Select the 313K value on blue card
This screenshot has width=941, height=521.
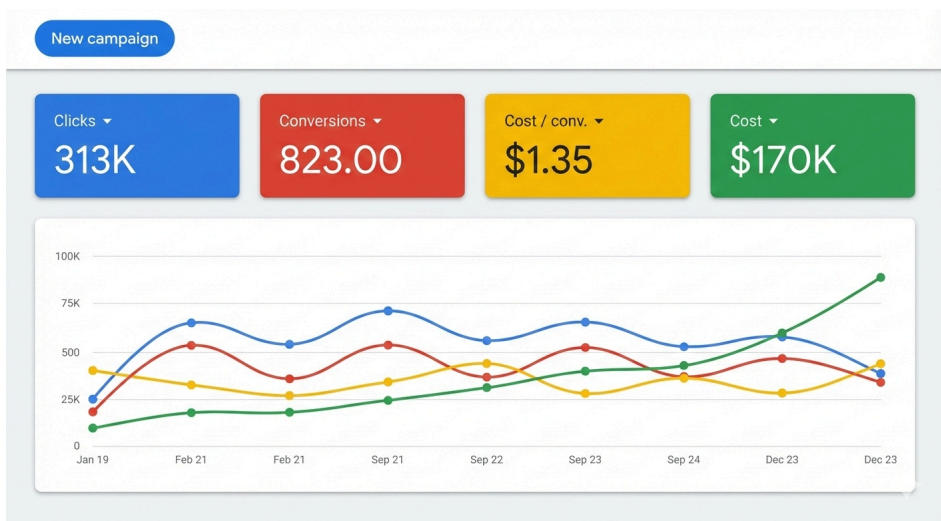tap(95, 160)
